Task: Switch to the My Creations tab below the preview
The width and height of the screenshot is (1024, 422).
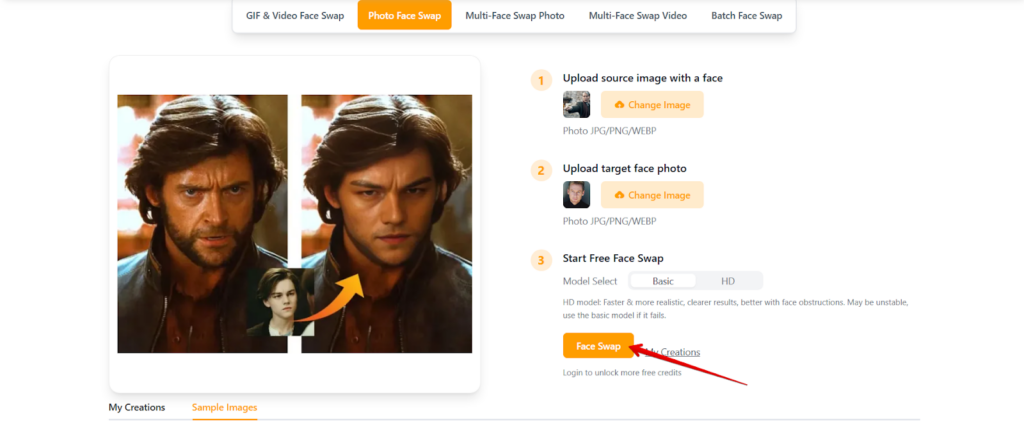Action: [x=136, y=407]
